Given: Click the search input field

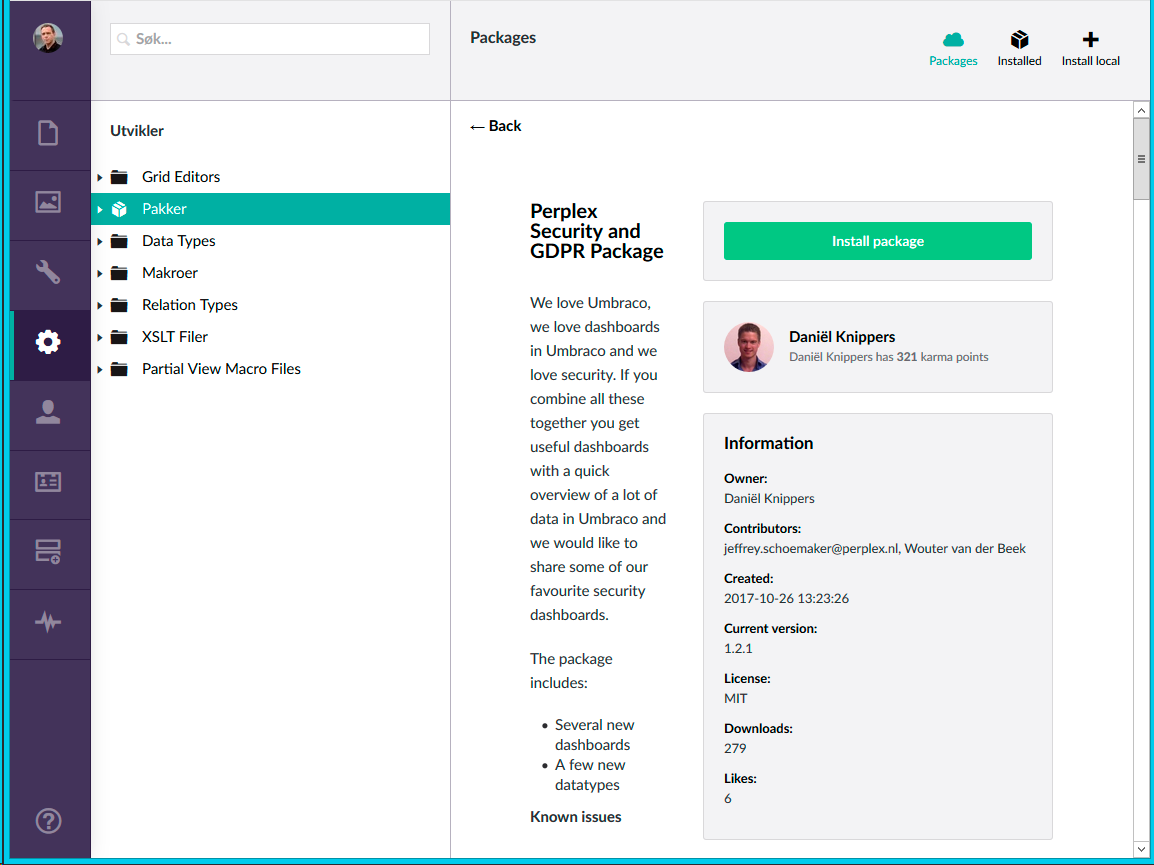Looking at the screenshot, I should (270, 39).
